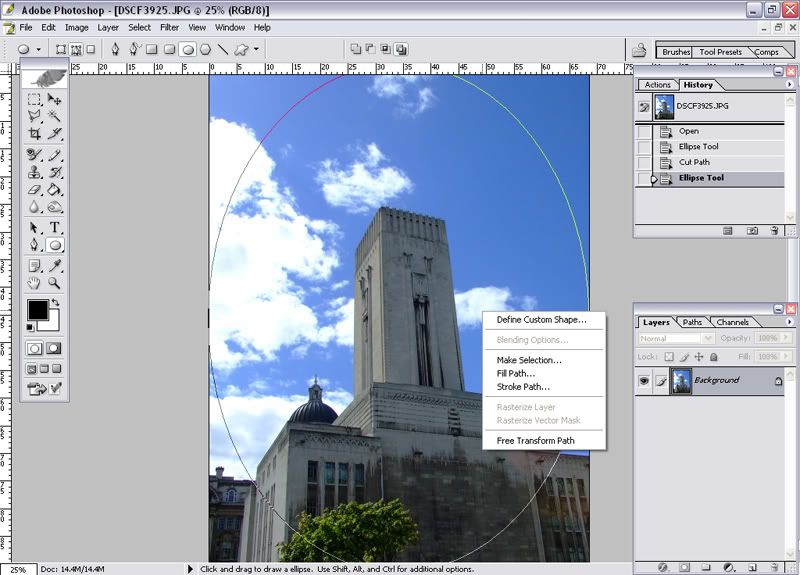Click the Line tool in options bar
Viewport: 800px width, 575px height.
[x=223, y=49]
